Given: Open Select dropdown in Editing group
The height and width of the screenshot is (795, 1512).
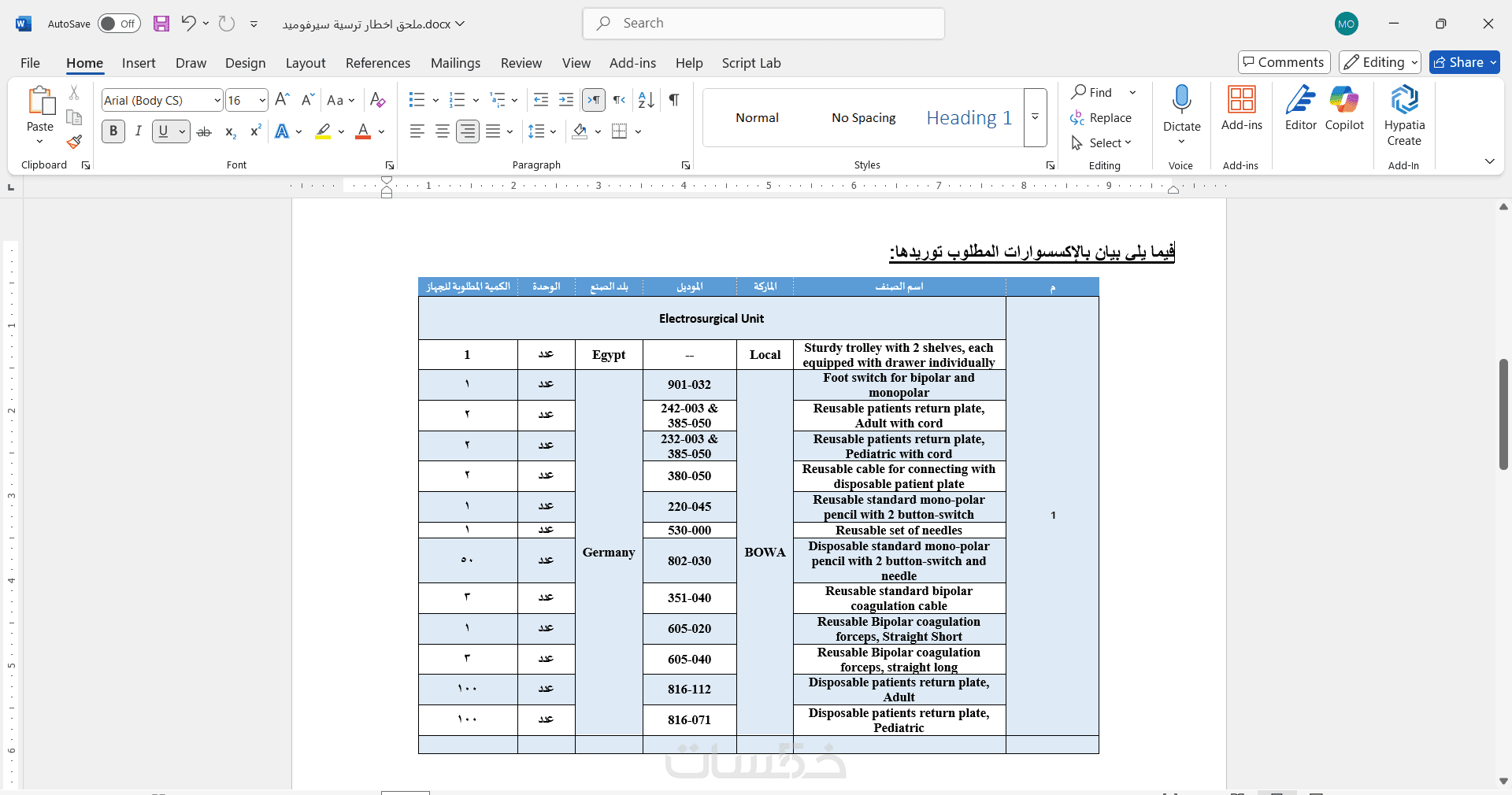Looking at the screenshot, I should click(x=1101, y=142).
